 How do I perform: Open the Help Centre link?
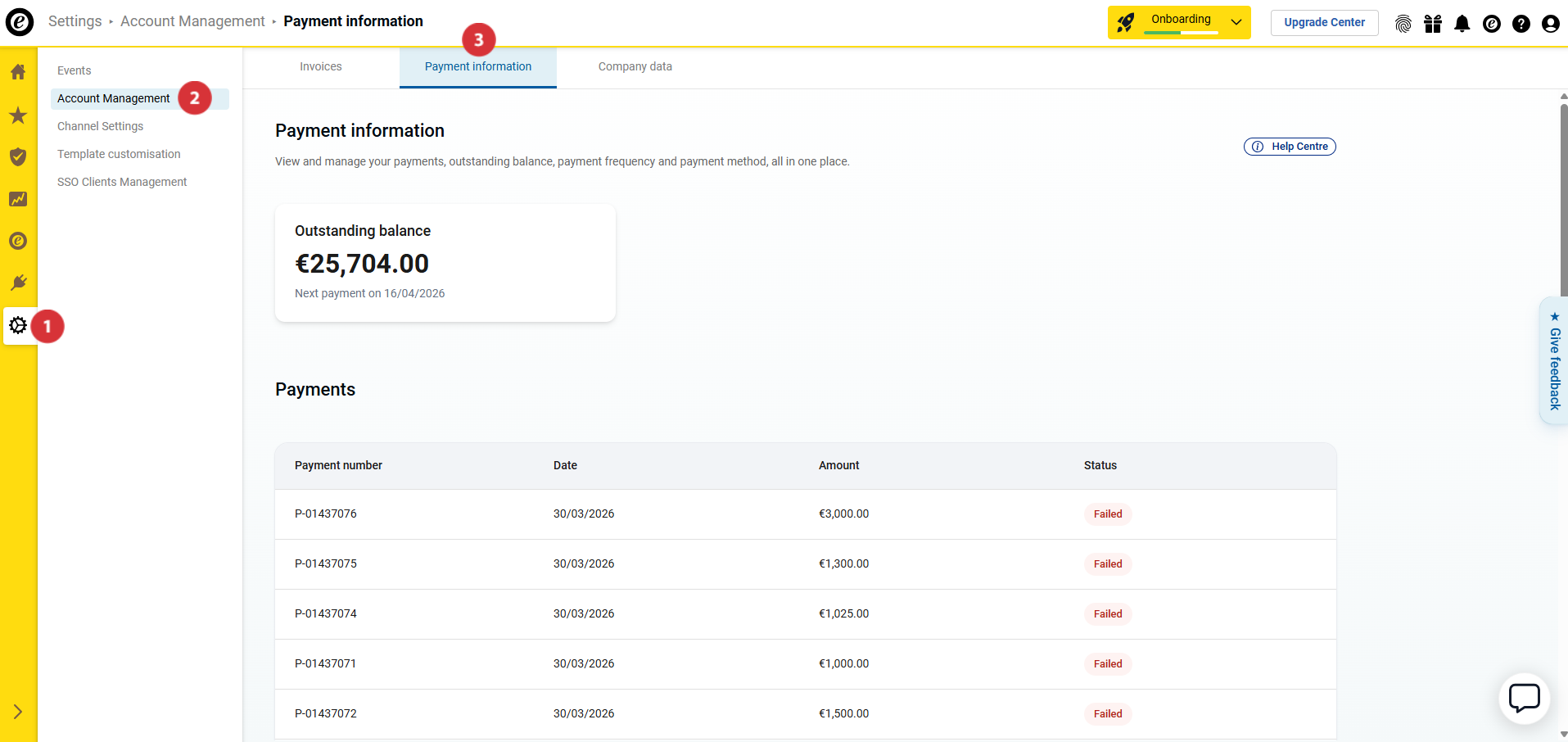coord(1290,147)
